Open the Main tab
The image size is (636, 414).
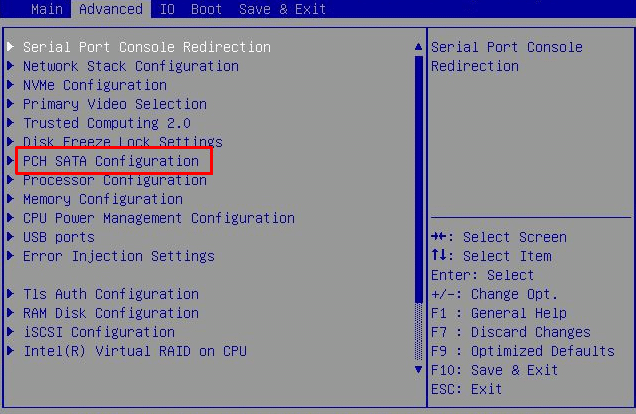[46, 9]
